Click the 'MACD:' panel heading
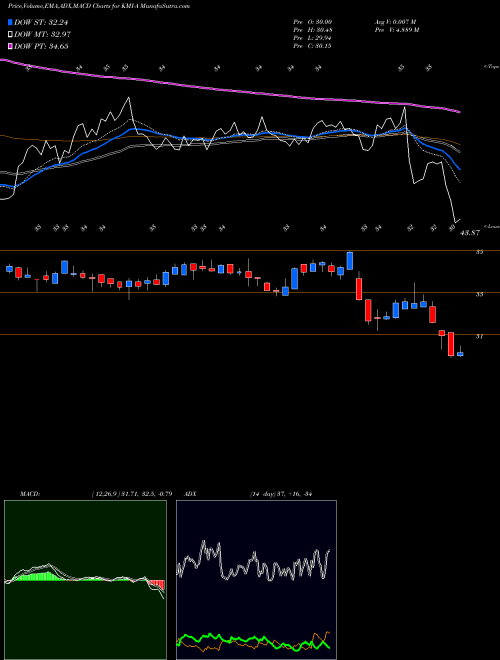The image size is (500, 660). pyautogui.click(x=30, y=494)
